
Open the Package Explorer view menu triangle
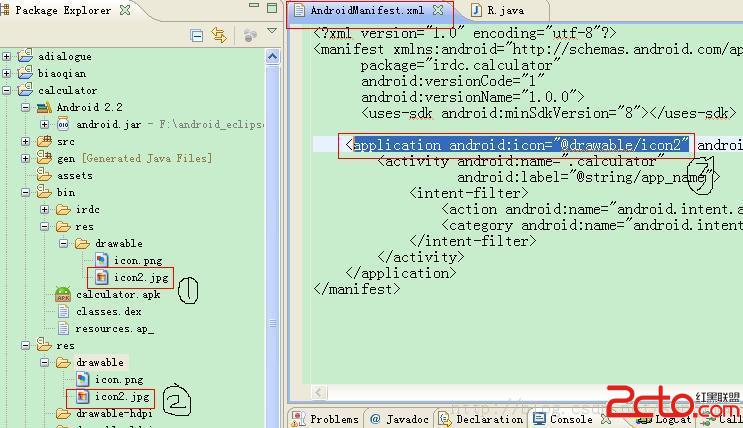click(x=272, y=31)
